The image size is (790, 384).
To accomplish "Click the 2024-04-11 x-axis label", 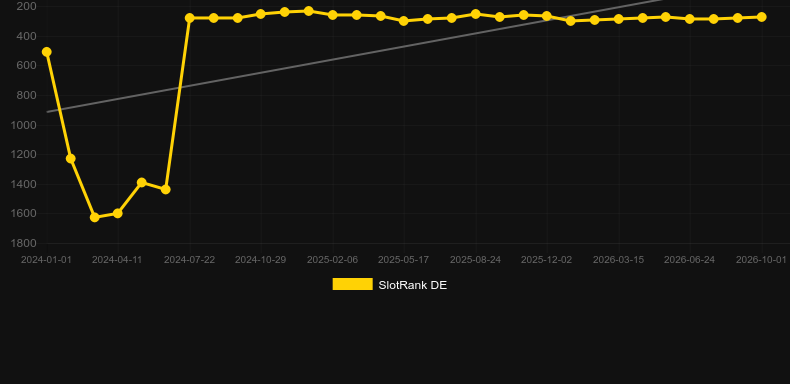I will pyautogui.click(x=117, y=260).
